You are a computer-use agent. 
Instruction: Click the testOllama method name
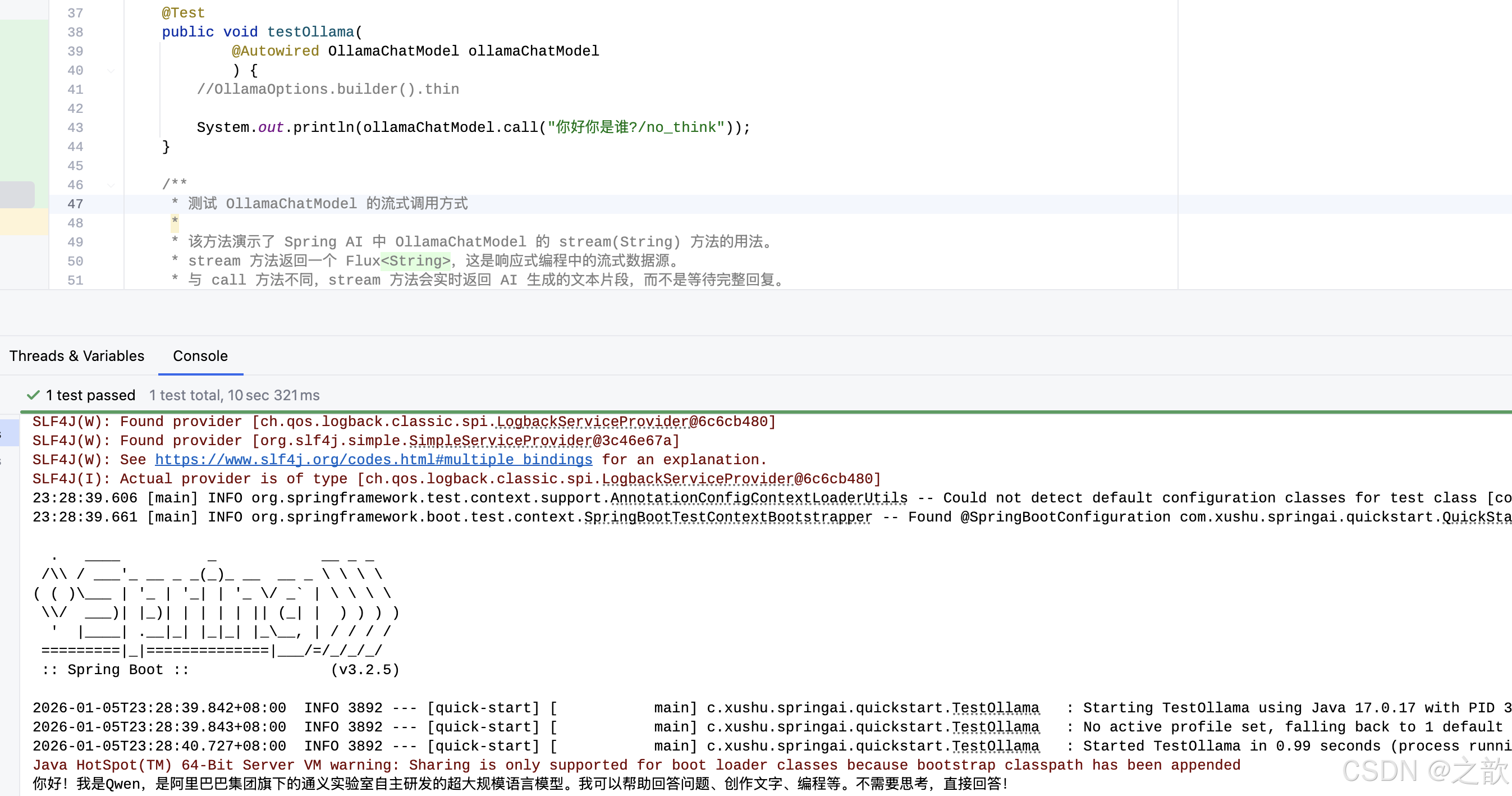(310, 31)
